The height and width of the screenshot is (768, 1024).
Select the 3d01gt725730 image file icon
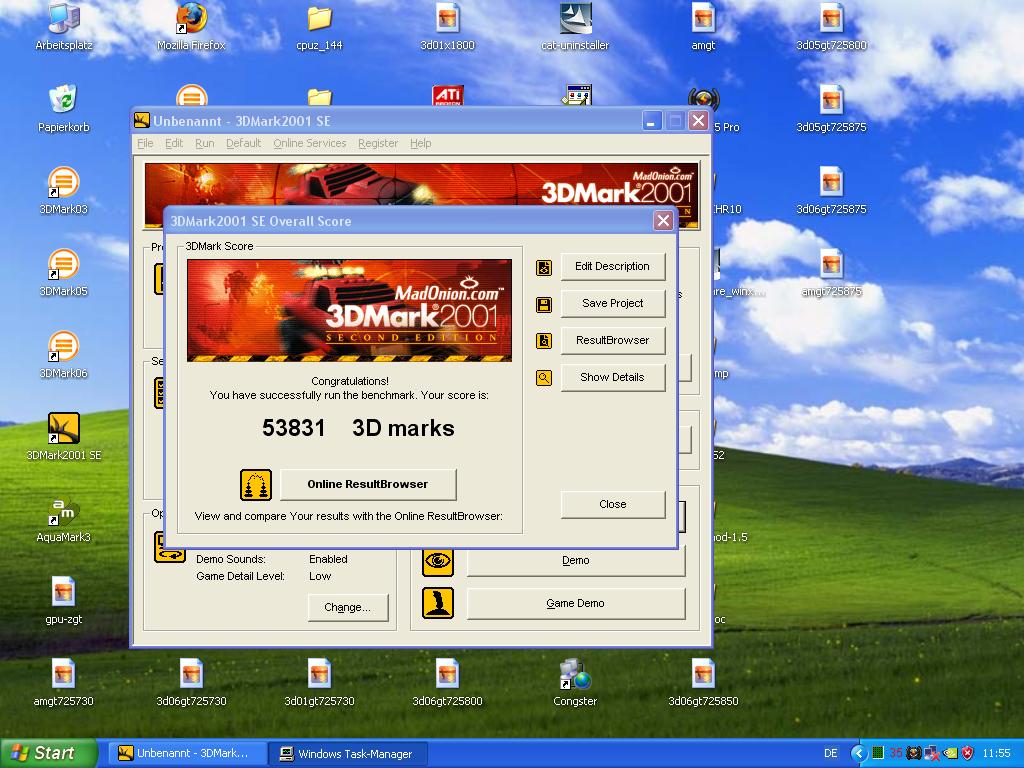[x=319, y=683]
